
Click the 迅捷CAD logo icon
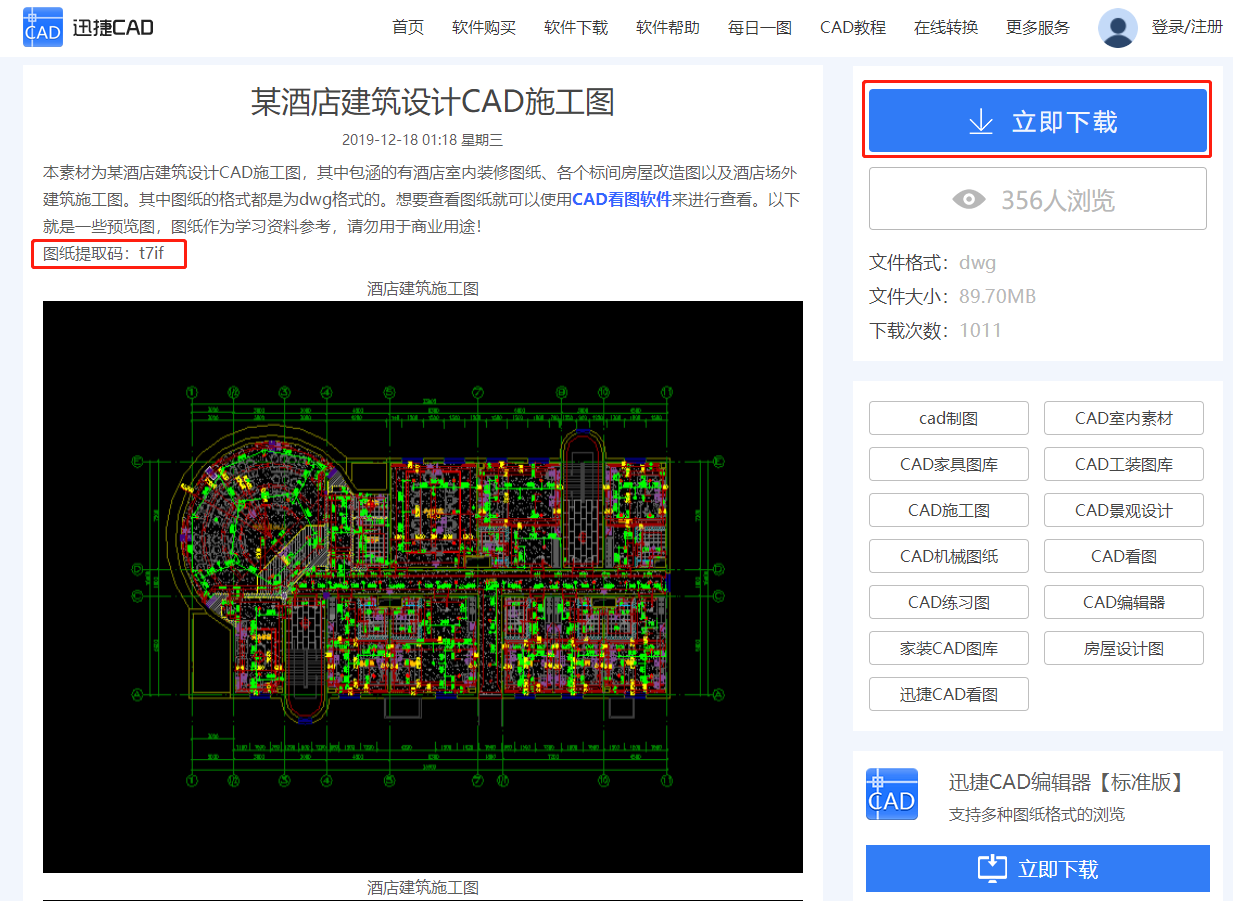coord(43,28)
